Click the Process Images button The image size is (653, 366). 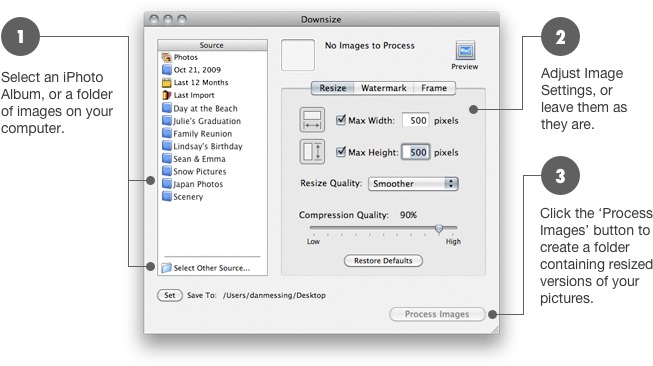(x=437, y=314)
